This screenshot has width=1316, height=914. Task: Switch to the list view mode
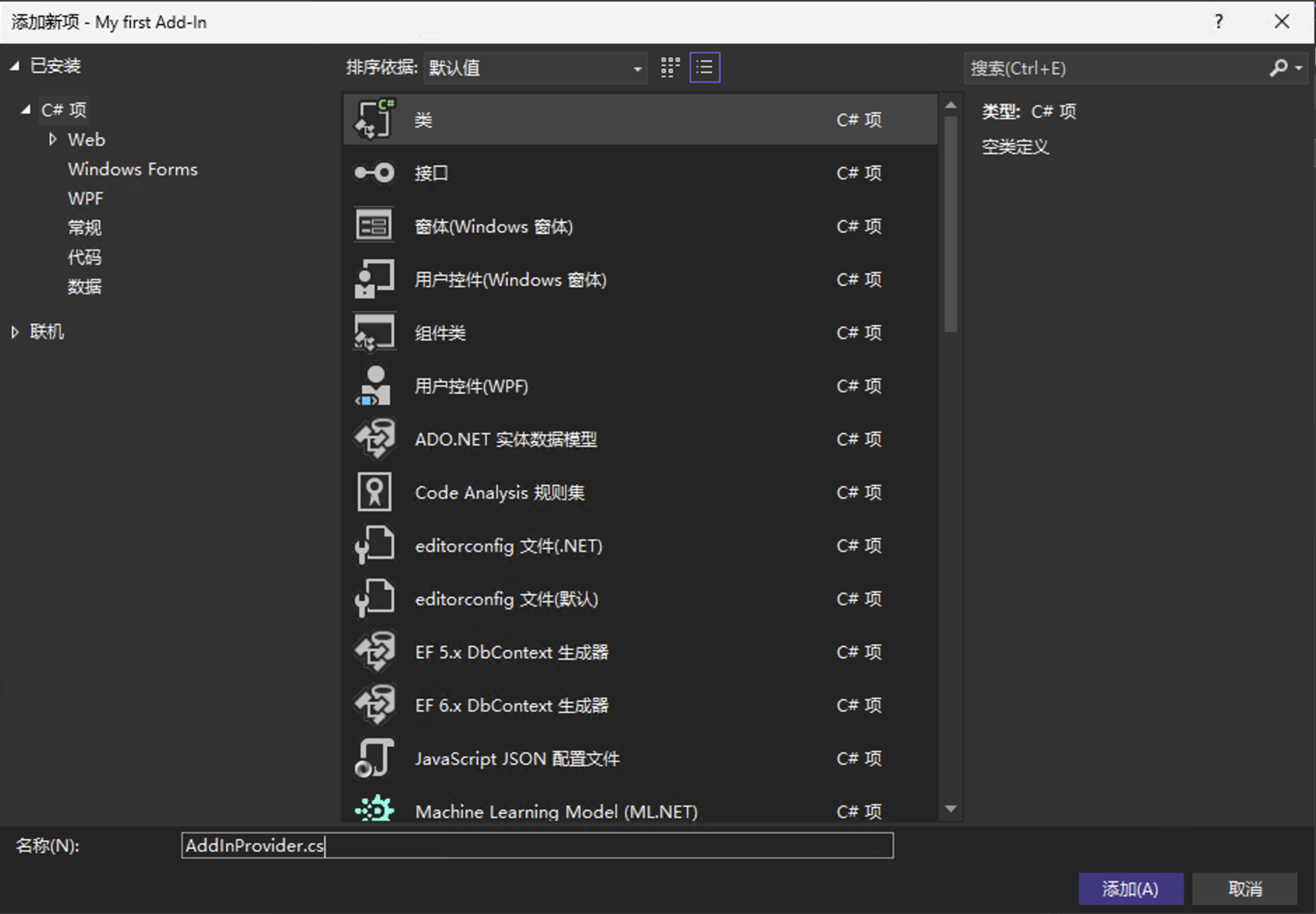[704, 68]
